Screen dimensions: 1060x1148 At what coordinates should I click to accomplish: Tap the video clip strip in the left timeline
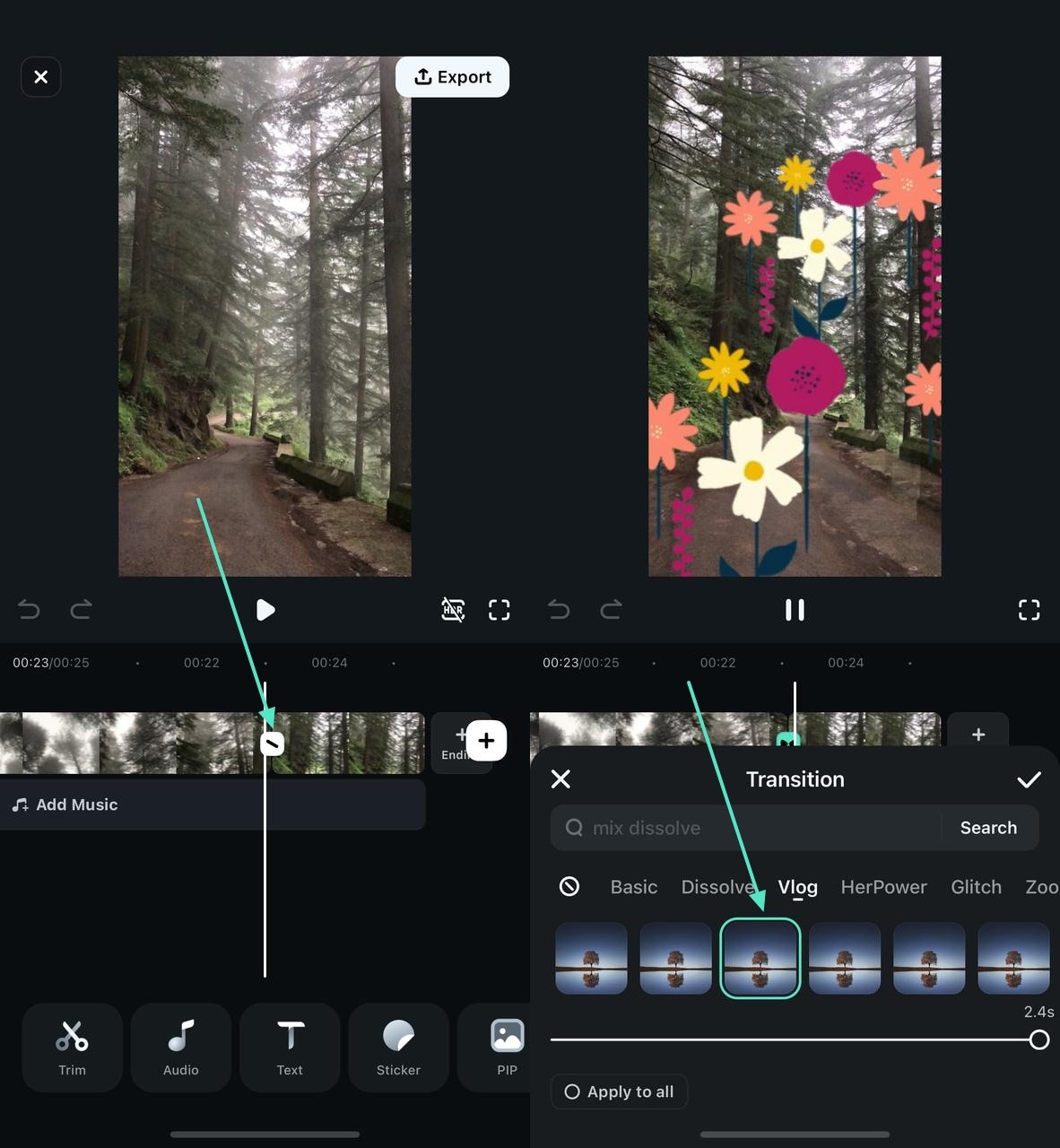point(213,743)
